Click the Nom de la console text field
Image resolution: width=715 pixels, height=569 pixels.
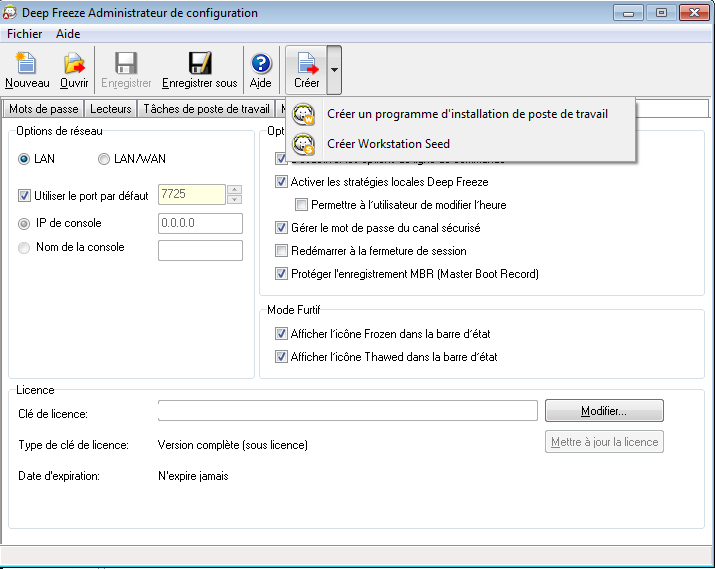[200, 250]
